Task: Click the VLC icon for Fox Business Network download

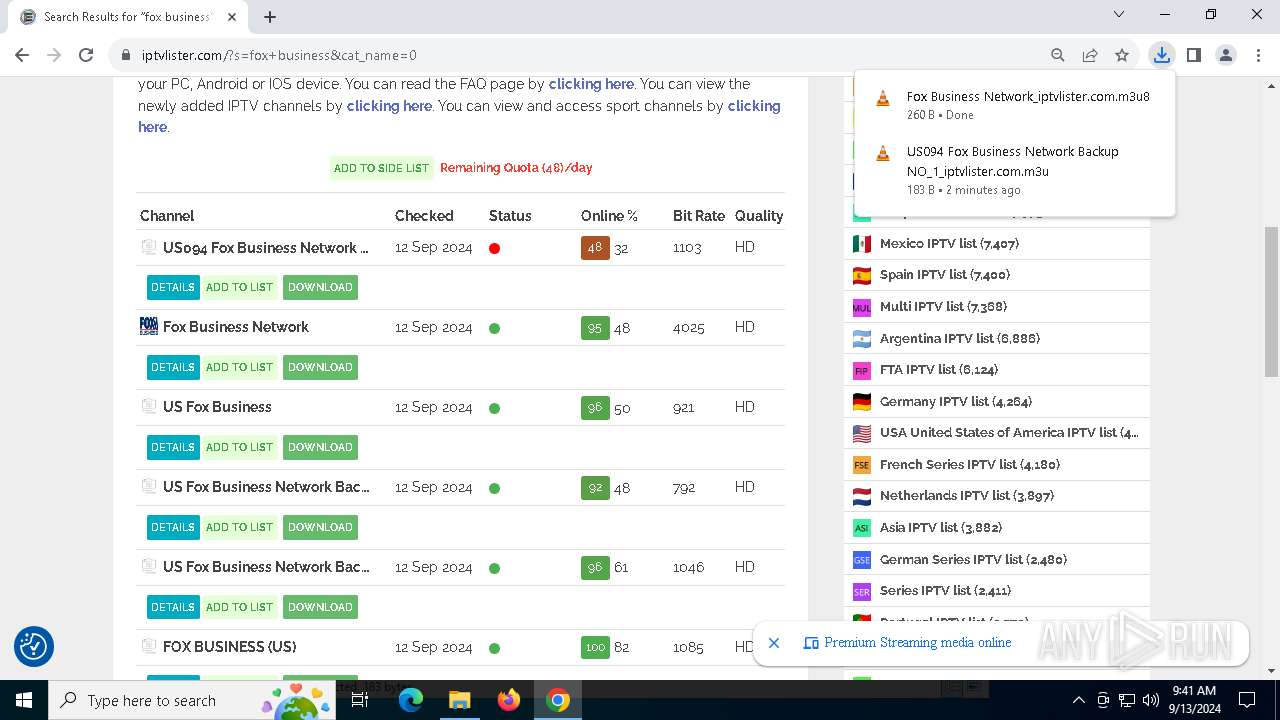Action: click(883, 98)
